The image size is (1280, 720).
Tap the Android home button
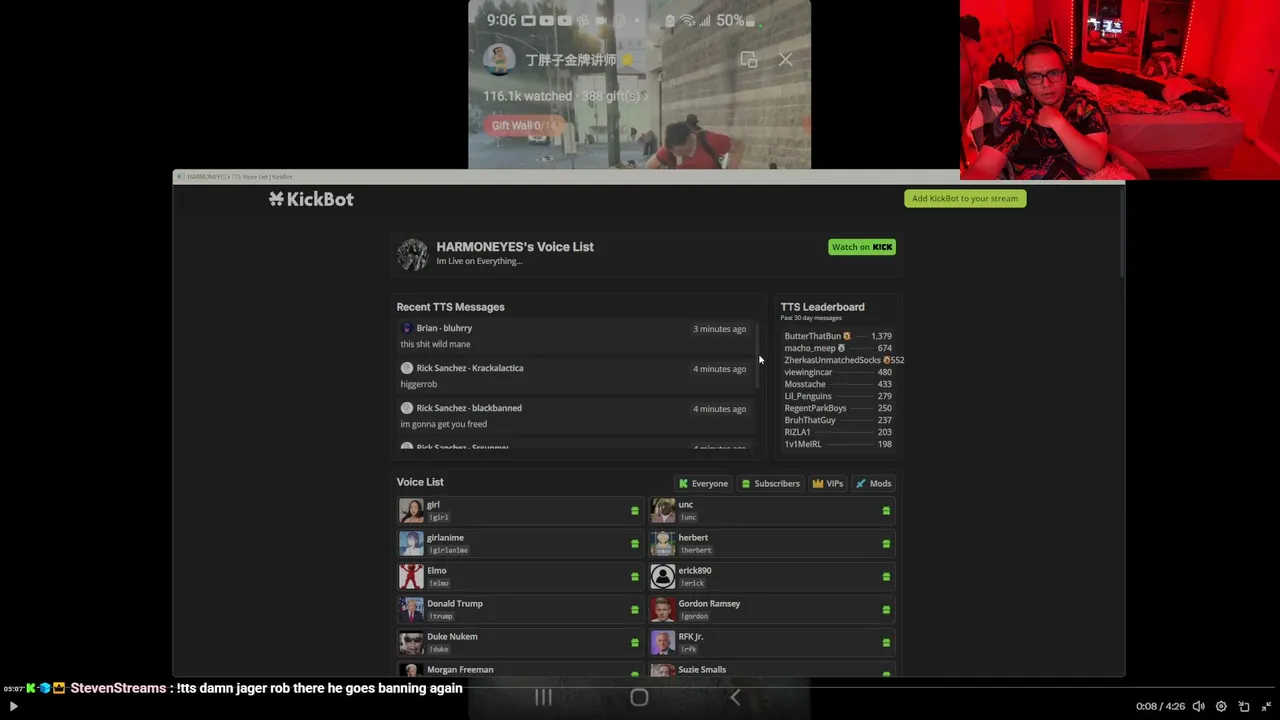(x=639, y=697)
